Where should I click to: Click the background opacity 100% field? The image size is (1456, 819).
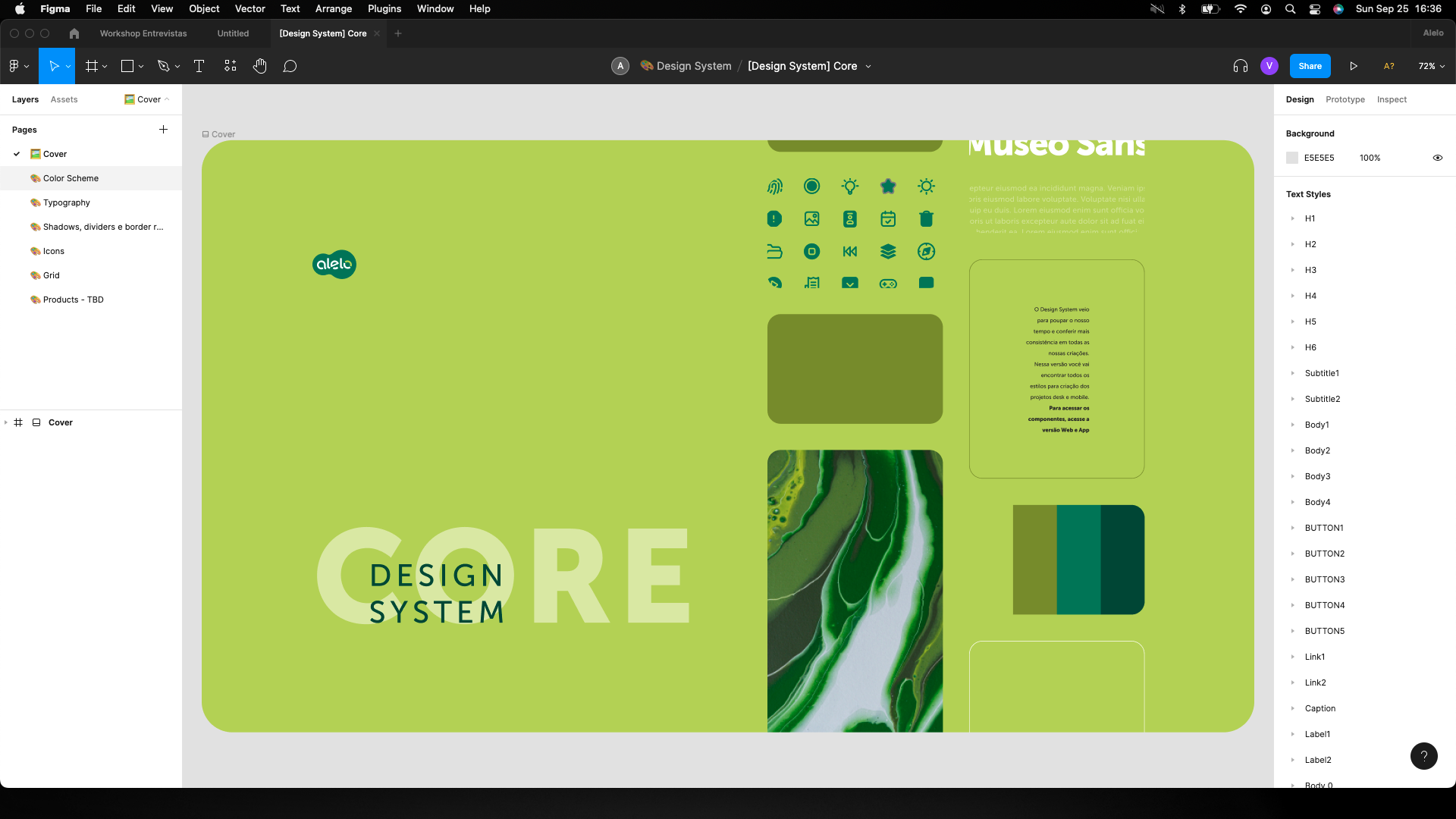pyautogui.click(x=1370, y=158)
